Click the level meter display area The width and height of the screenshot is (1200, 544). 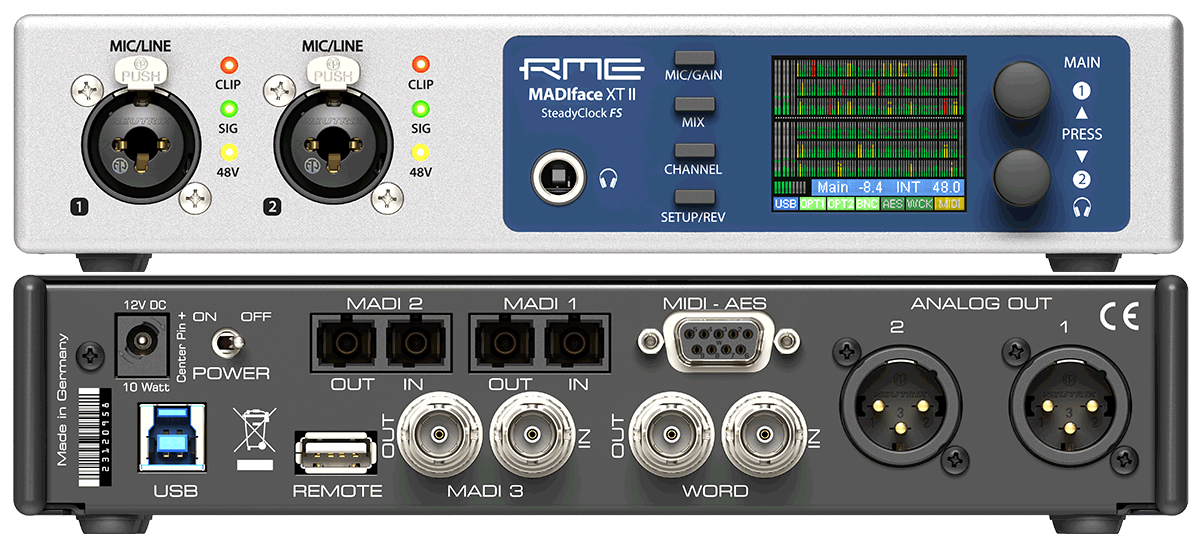click(x=869, y=118)
